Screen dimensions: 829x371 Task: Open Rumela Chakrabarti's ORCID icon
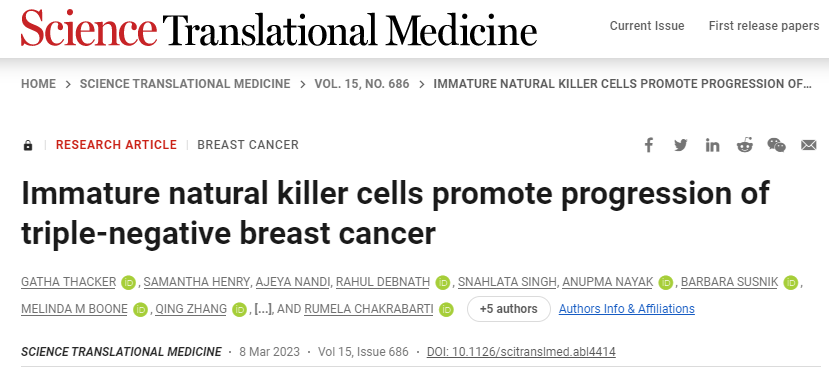[446, 309]
